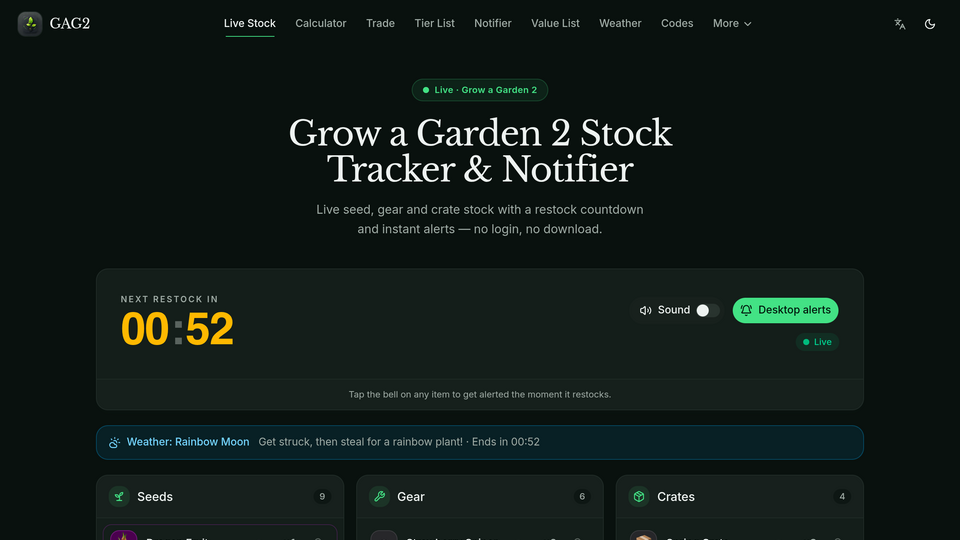This screenshot has height=540, width=960.
Task: Click the 00:52 restock countdown
Action: tap(177, 329)
